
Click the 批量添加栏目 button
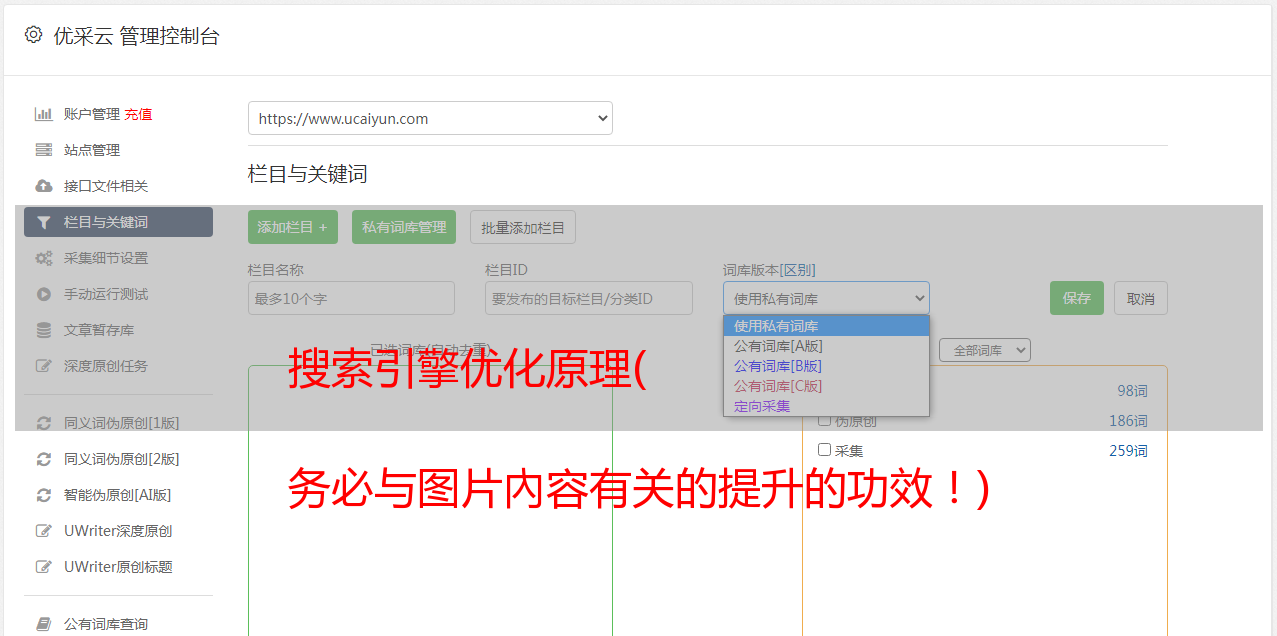pyautogui.click(x=523, y=227)
